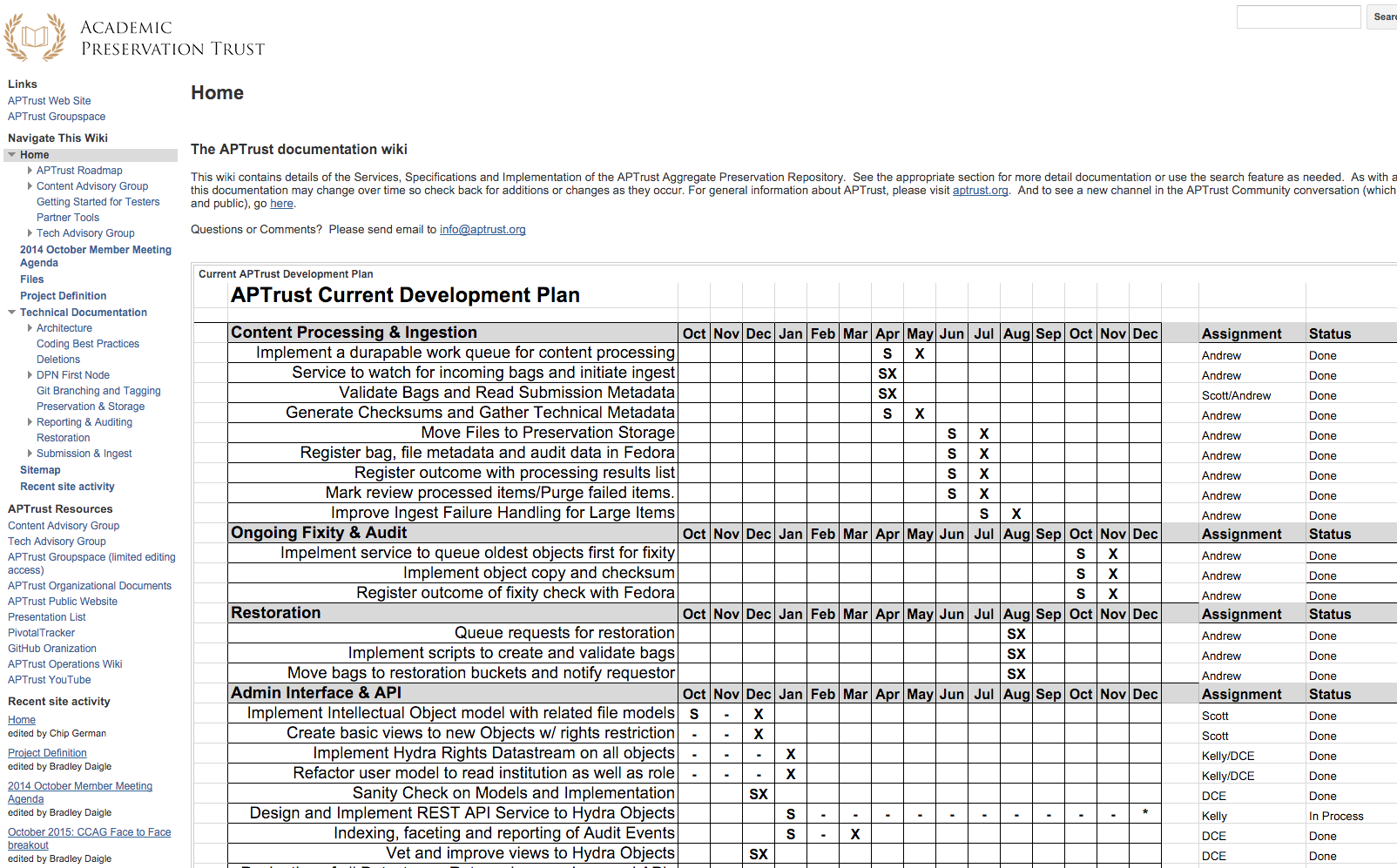Click 'Queue requests for restoration' row

[x=564, y=633]
